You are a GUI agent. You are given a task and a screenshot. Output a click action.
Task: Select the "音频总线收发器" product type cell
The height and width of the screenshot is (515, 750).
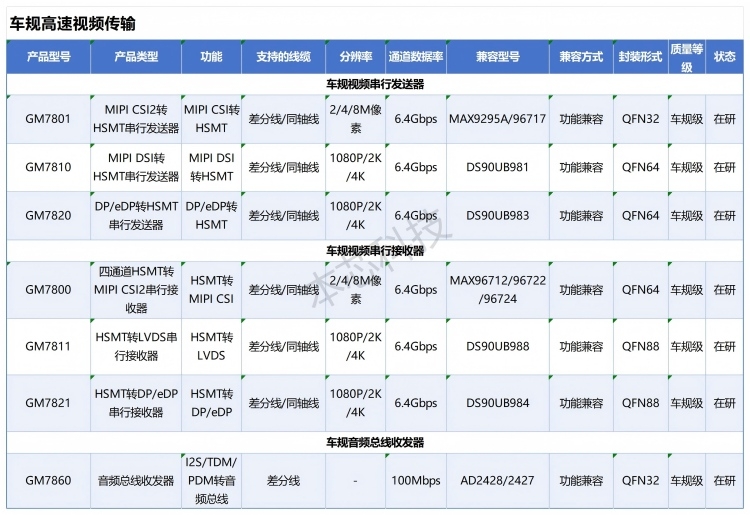pyautogui.click(x=136, y=481)
